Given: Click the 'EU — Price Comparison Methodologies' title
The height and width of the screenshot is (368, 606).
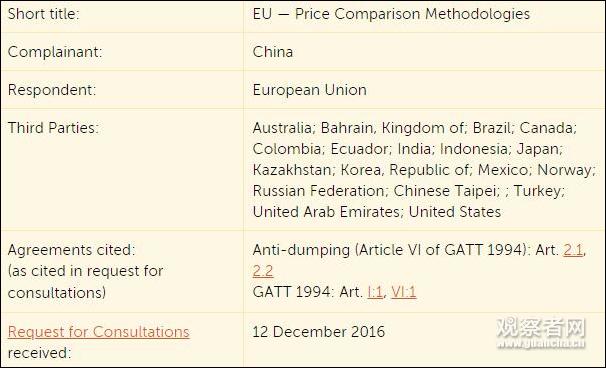Looking at the screenshot, I should [391, 14].
